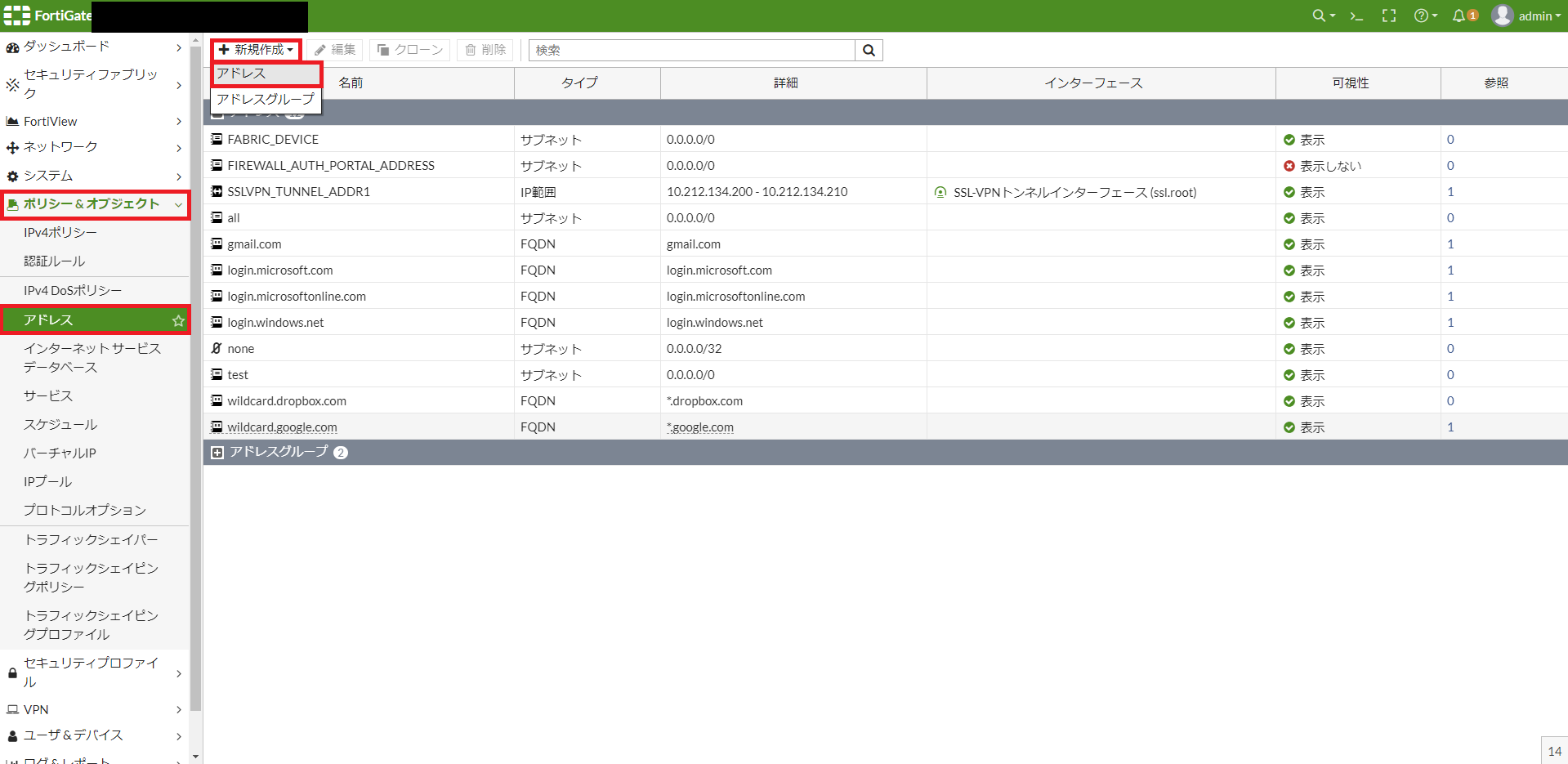The height and width of the screenshot is (764, 1568).
Task: Click the fullscreen toggle icon
Action: [x=1388, y=16]
